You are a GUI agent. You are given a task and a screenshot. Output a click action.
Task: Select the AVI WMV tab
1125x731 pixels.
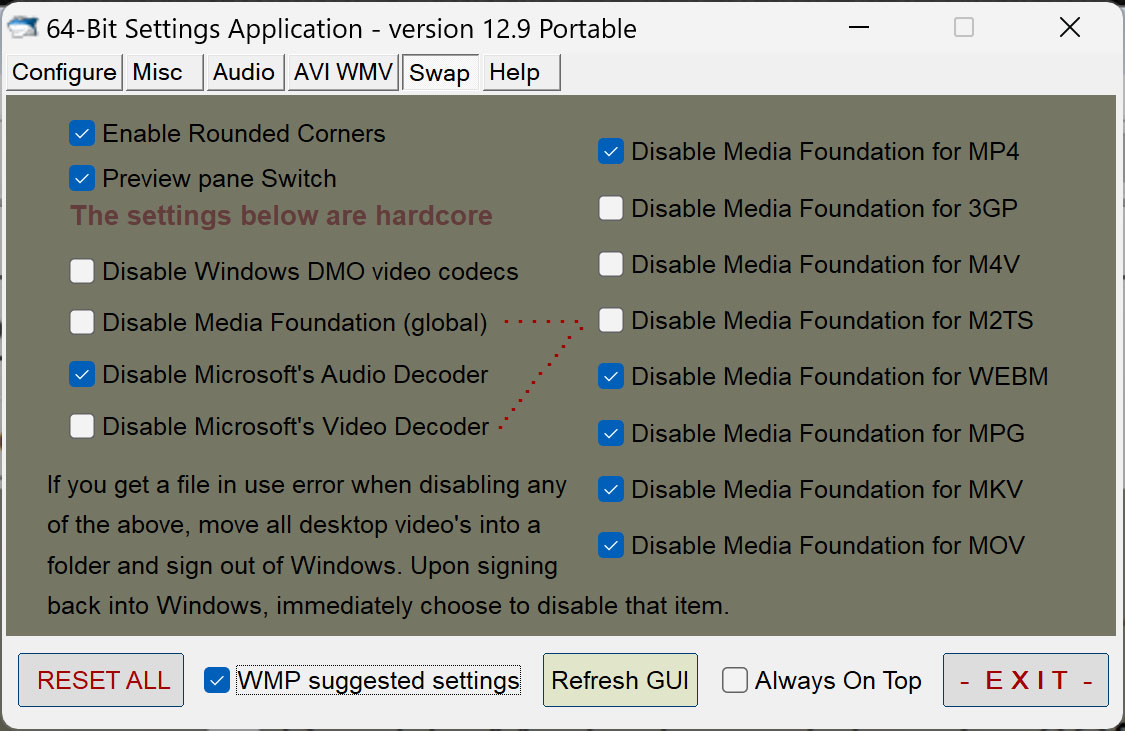(343, 72)
